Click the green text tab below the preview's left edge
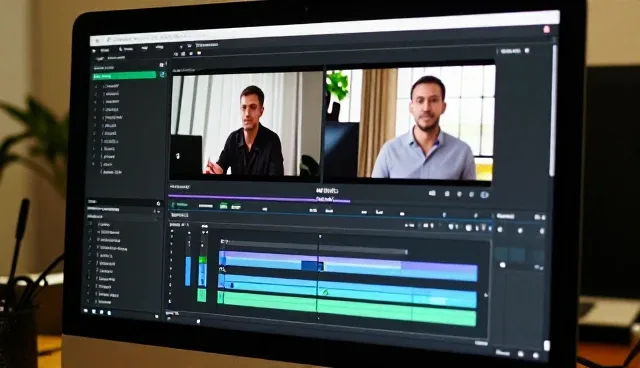Viewport: 640px width, 368px height. point(180,204)
